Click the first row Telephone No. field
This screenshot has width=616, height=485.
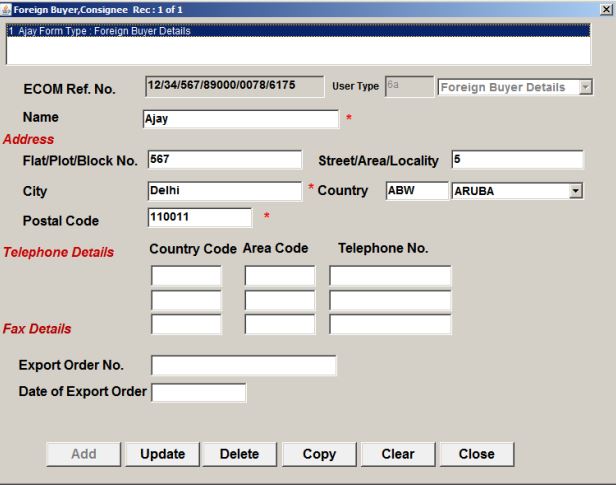(x=390, y=276)
